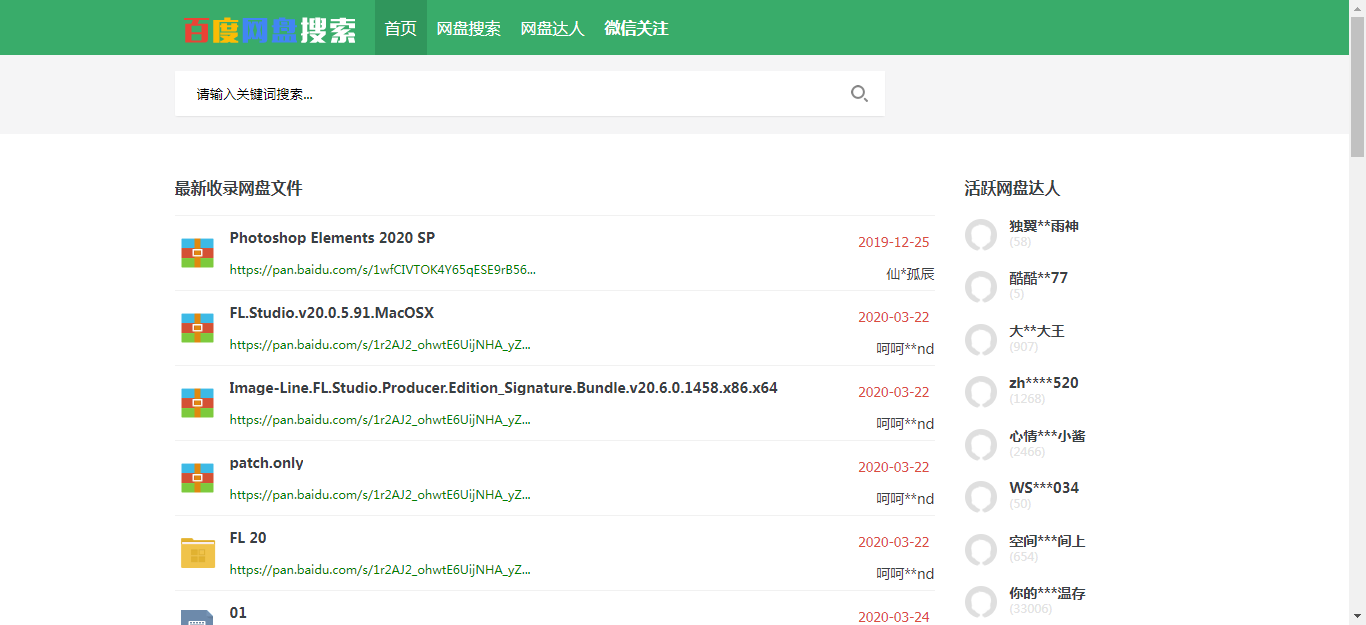
Task: Click uploader 呵呵**nd on FL 20 row
Action: [x=905, y=574]
